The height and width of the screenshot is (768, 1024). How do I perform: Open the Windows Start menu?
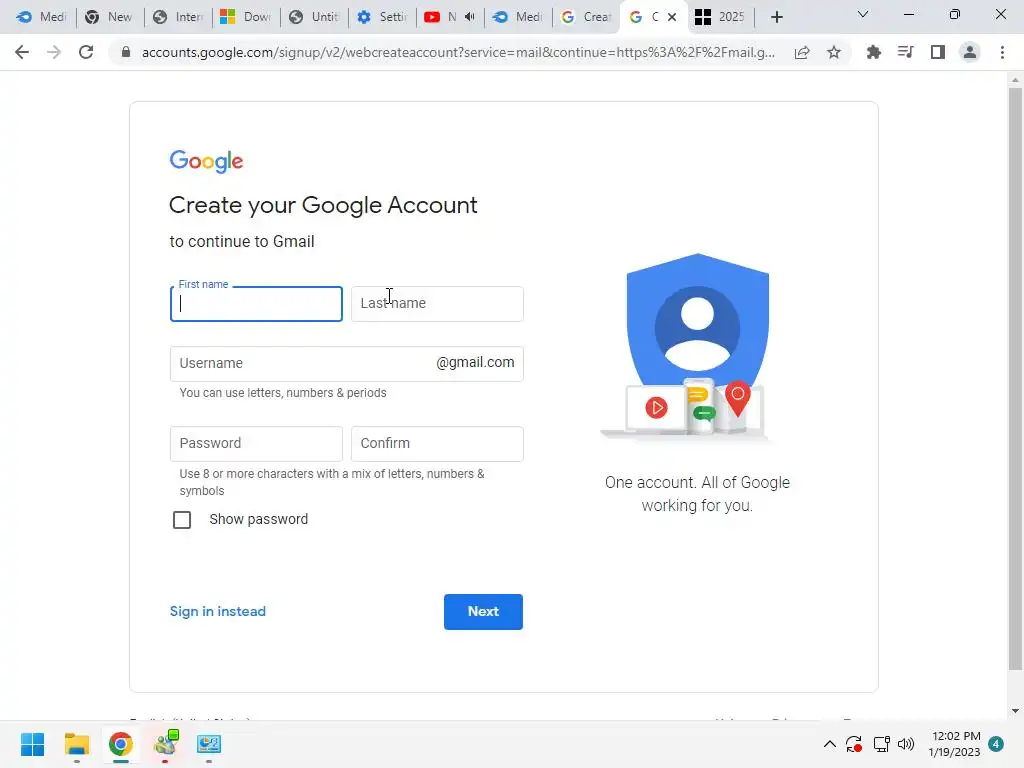[33, 744]
